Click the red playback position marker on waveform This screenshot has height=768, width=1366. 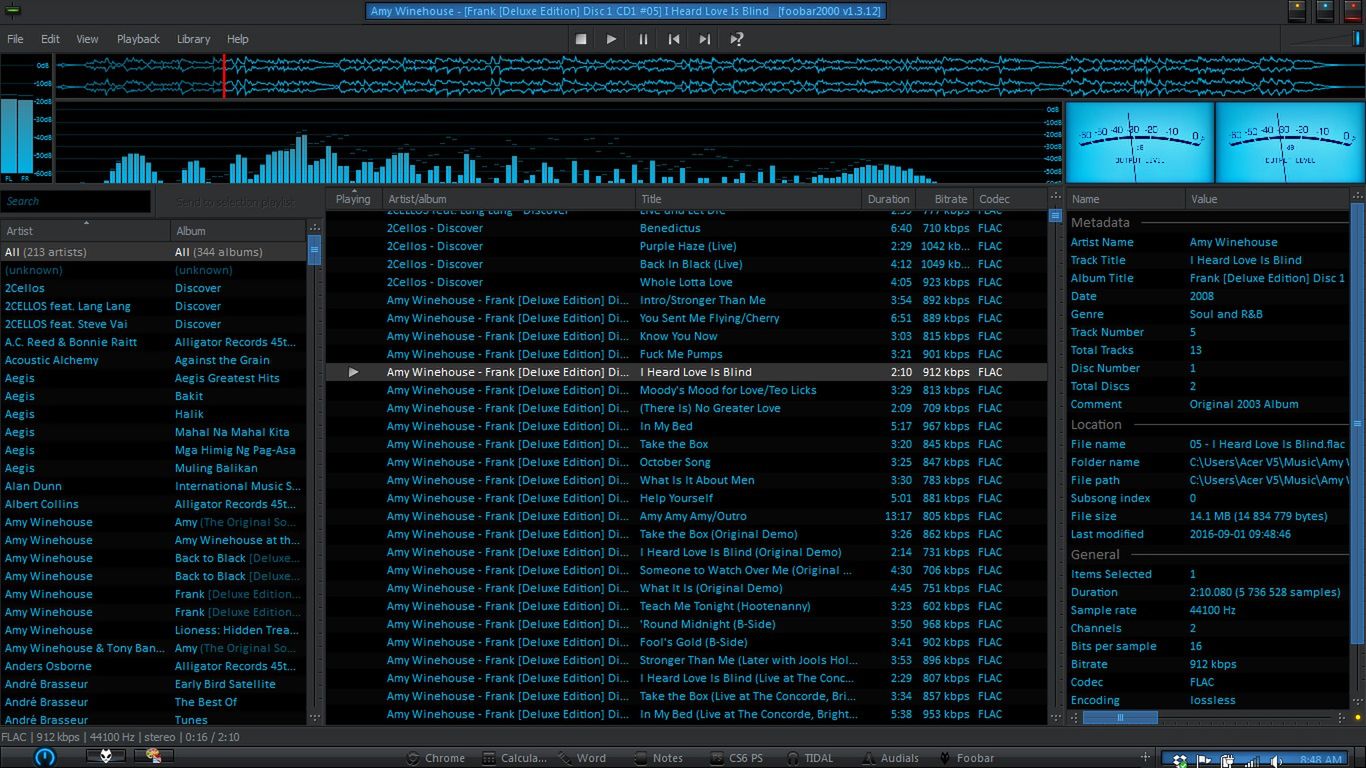coord(224,76)
